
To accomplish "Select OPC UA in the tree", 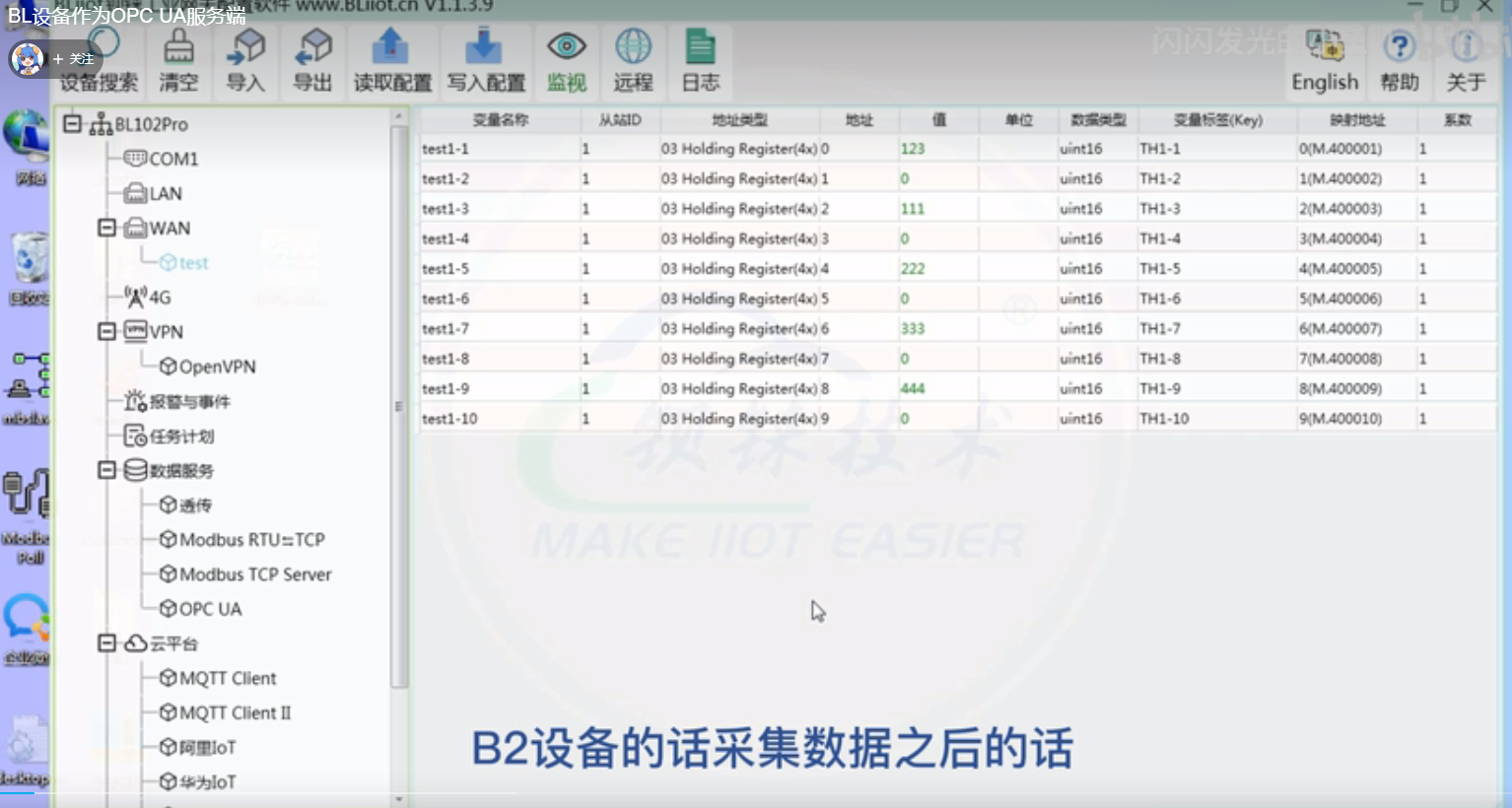I will pos(209,609).
